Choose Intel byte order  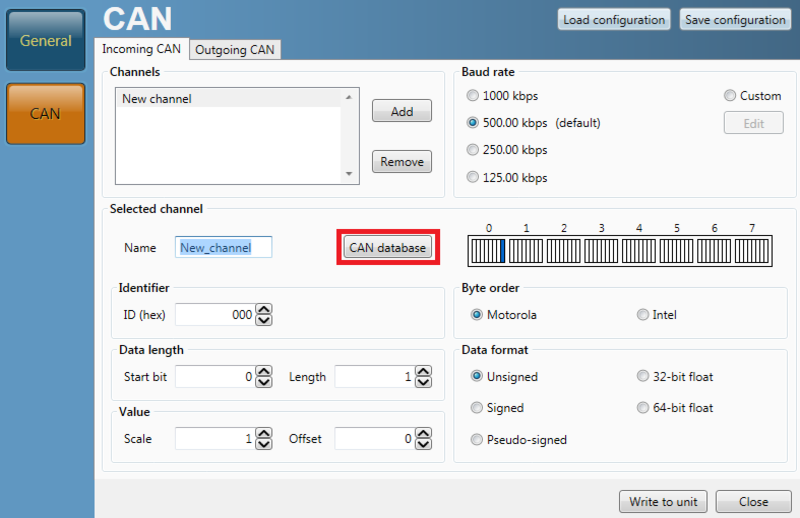(x=642, y=315)
